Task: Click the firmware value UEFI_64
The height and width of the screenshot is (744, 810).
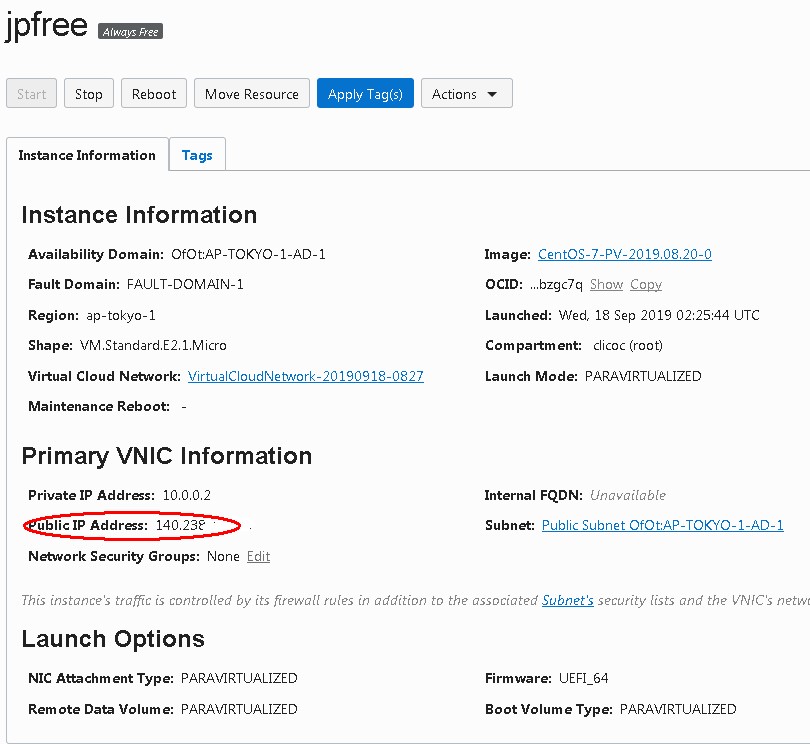Action: (x=583, y=678)
